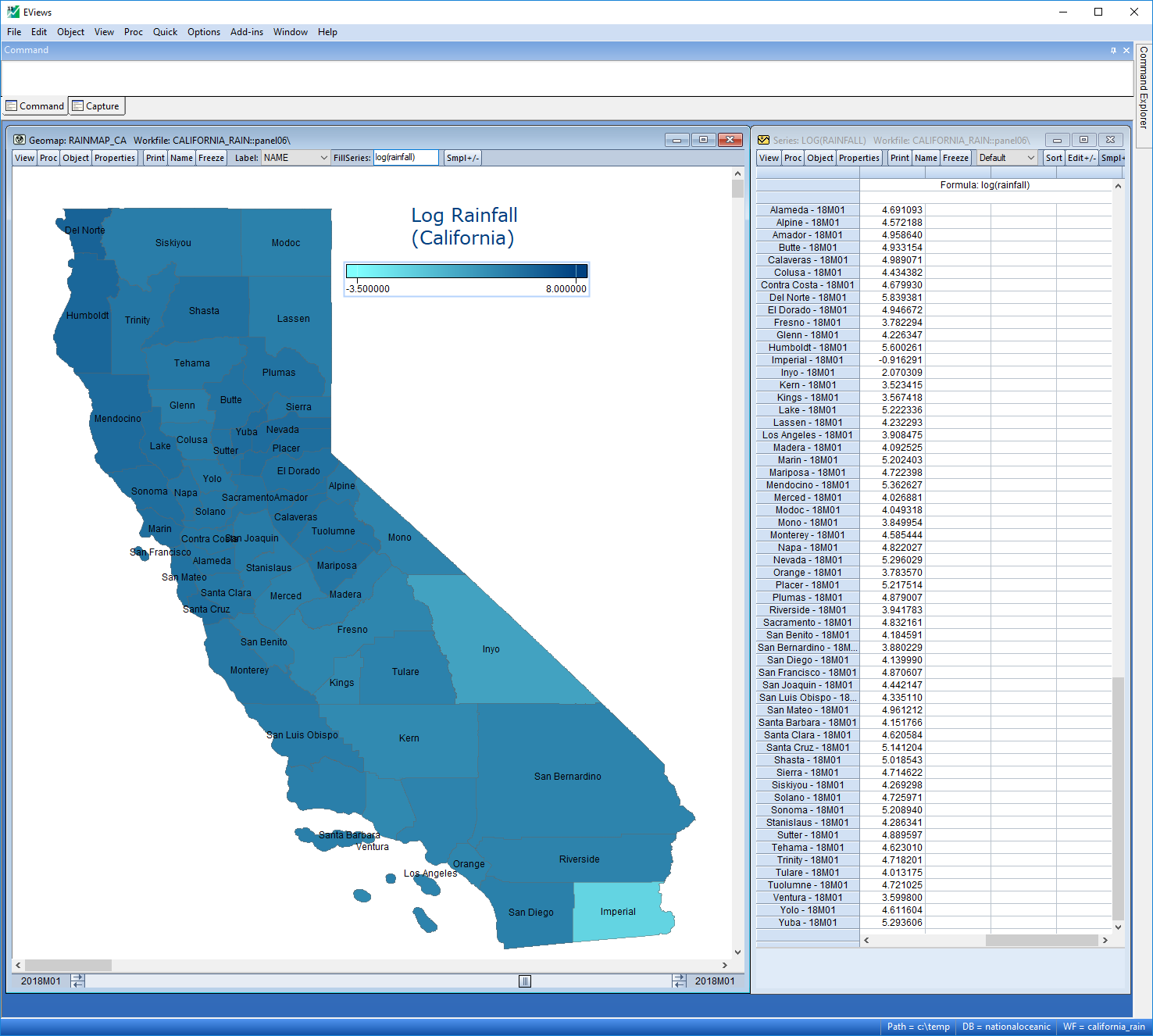Click the Series window icon in title bar
The width and height of the screenshot is (1153, 1036).
763,140
